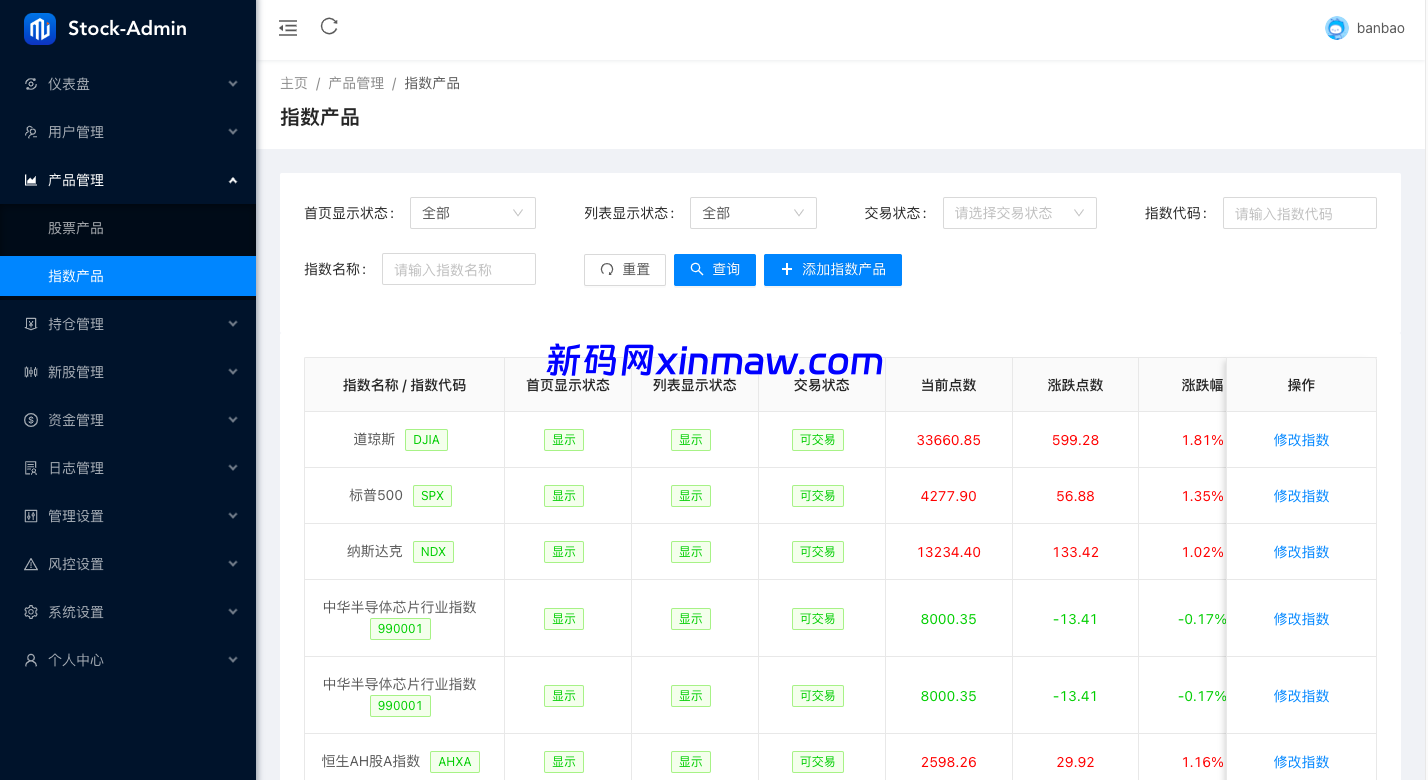Open the 交易状态 selection dropdown
This screenshot has height=780, width=1428.
tap(1019, 213)
